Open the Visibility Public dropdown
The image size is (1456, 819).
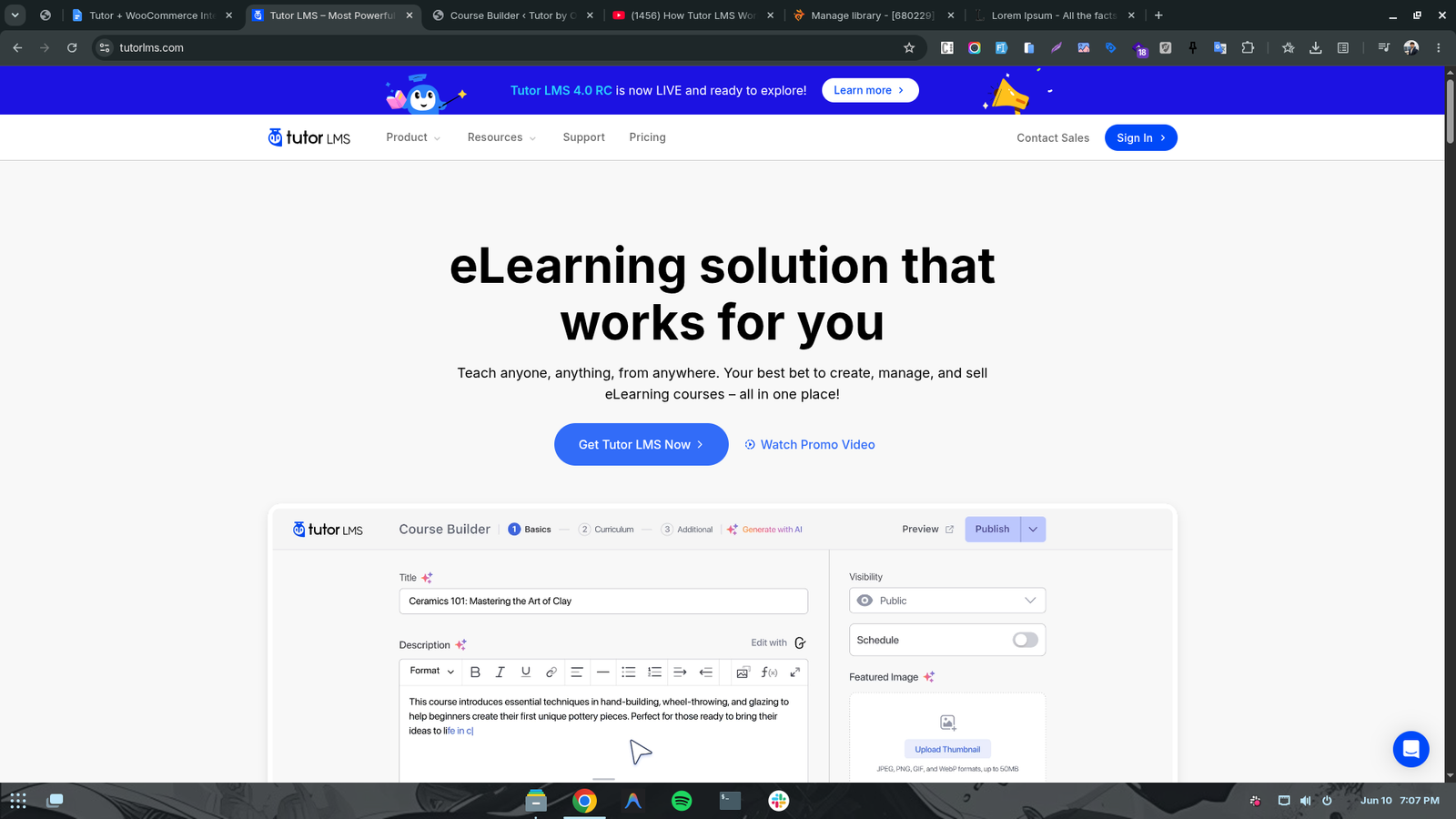[x=947, y=601]
